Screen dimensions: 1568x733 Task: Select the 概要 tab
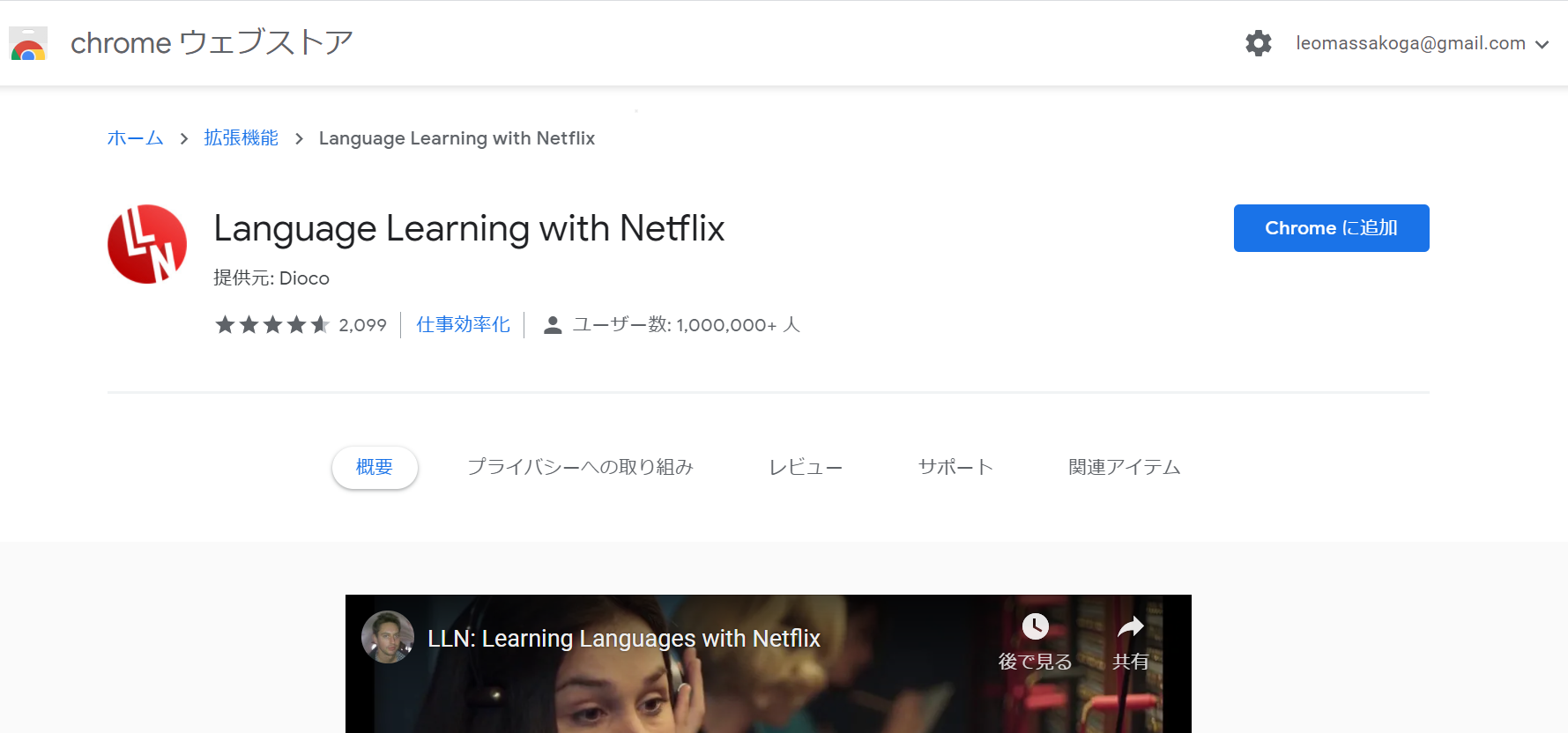pos(375,467)
